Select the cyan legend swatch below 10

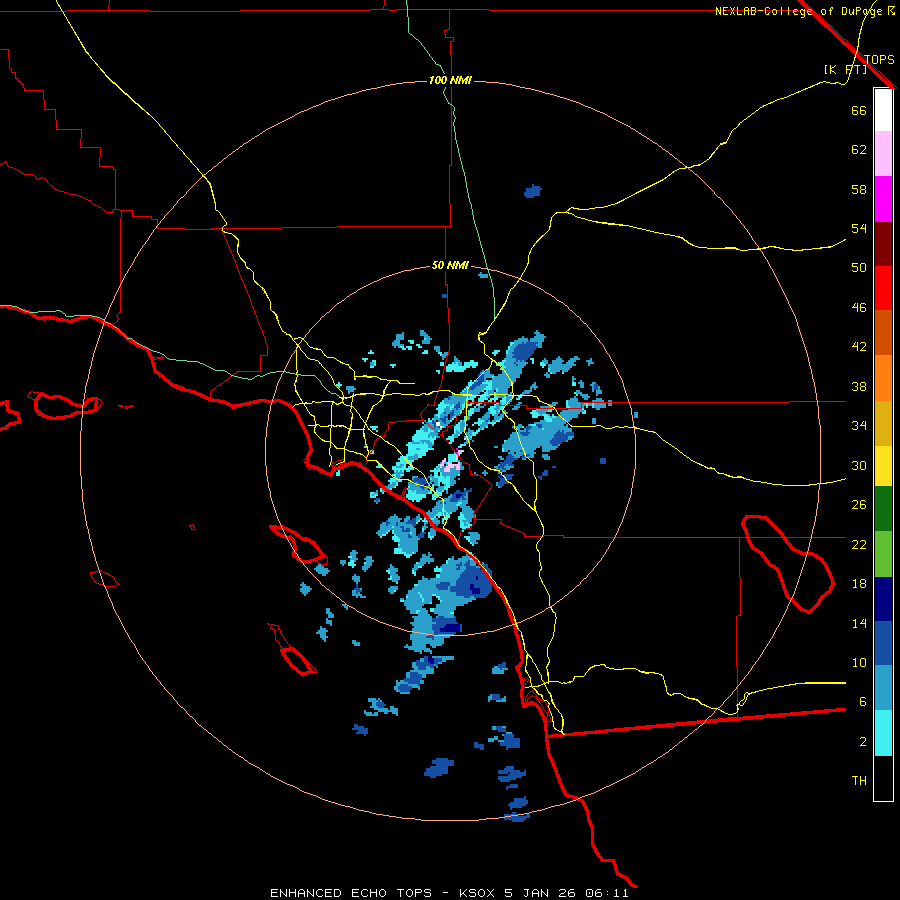[883, 734]
